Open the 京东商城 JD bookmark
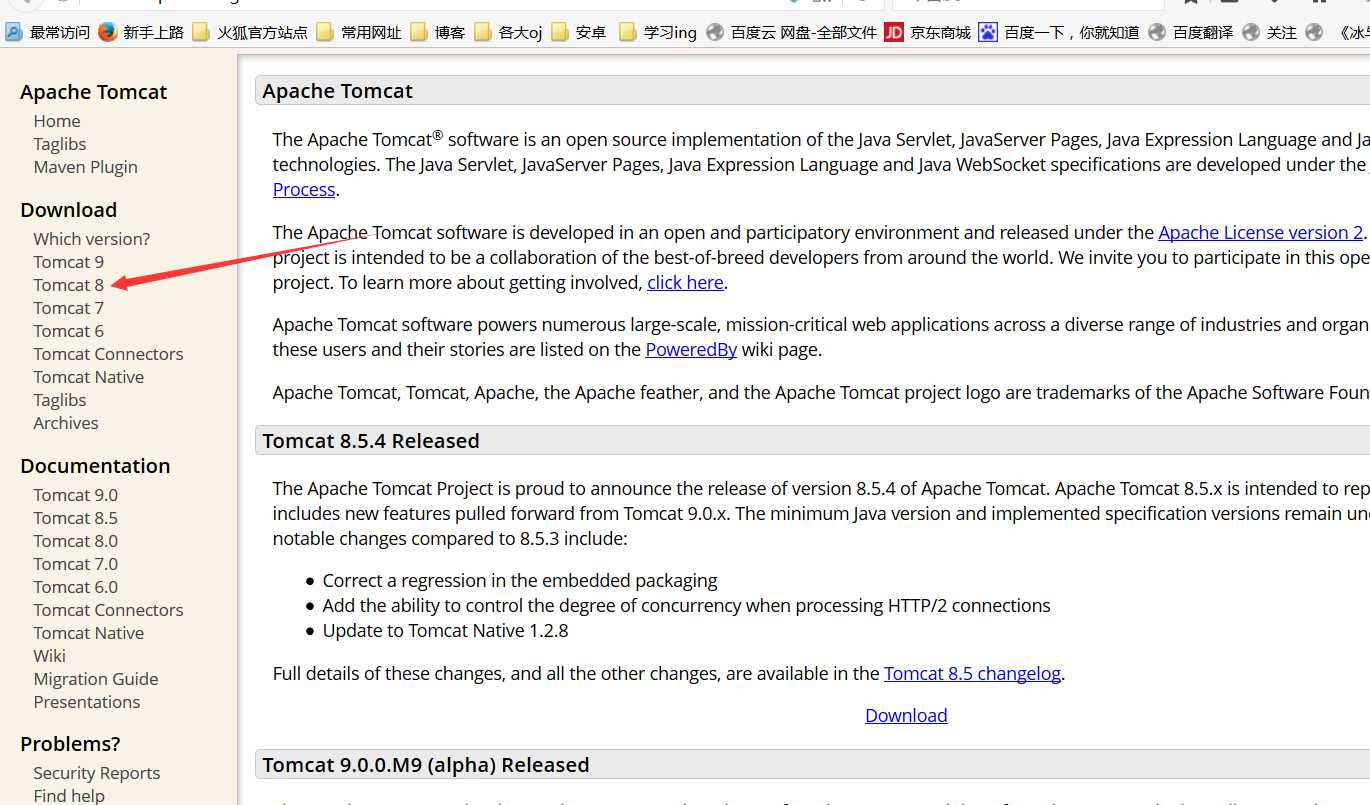Image resolution: width=1370 pixels, height=805 pixels. [x=928, y=32]
